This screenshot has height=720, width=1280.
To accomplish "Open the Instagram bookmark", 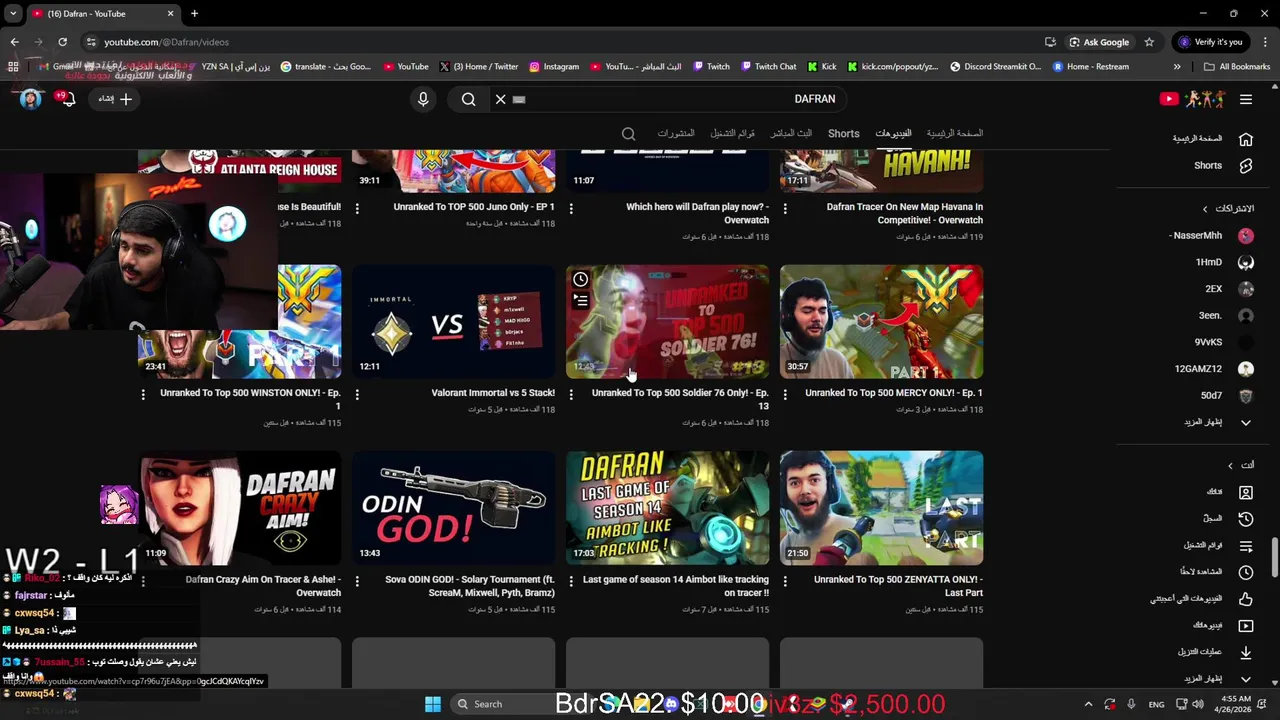I will point(554,67).
